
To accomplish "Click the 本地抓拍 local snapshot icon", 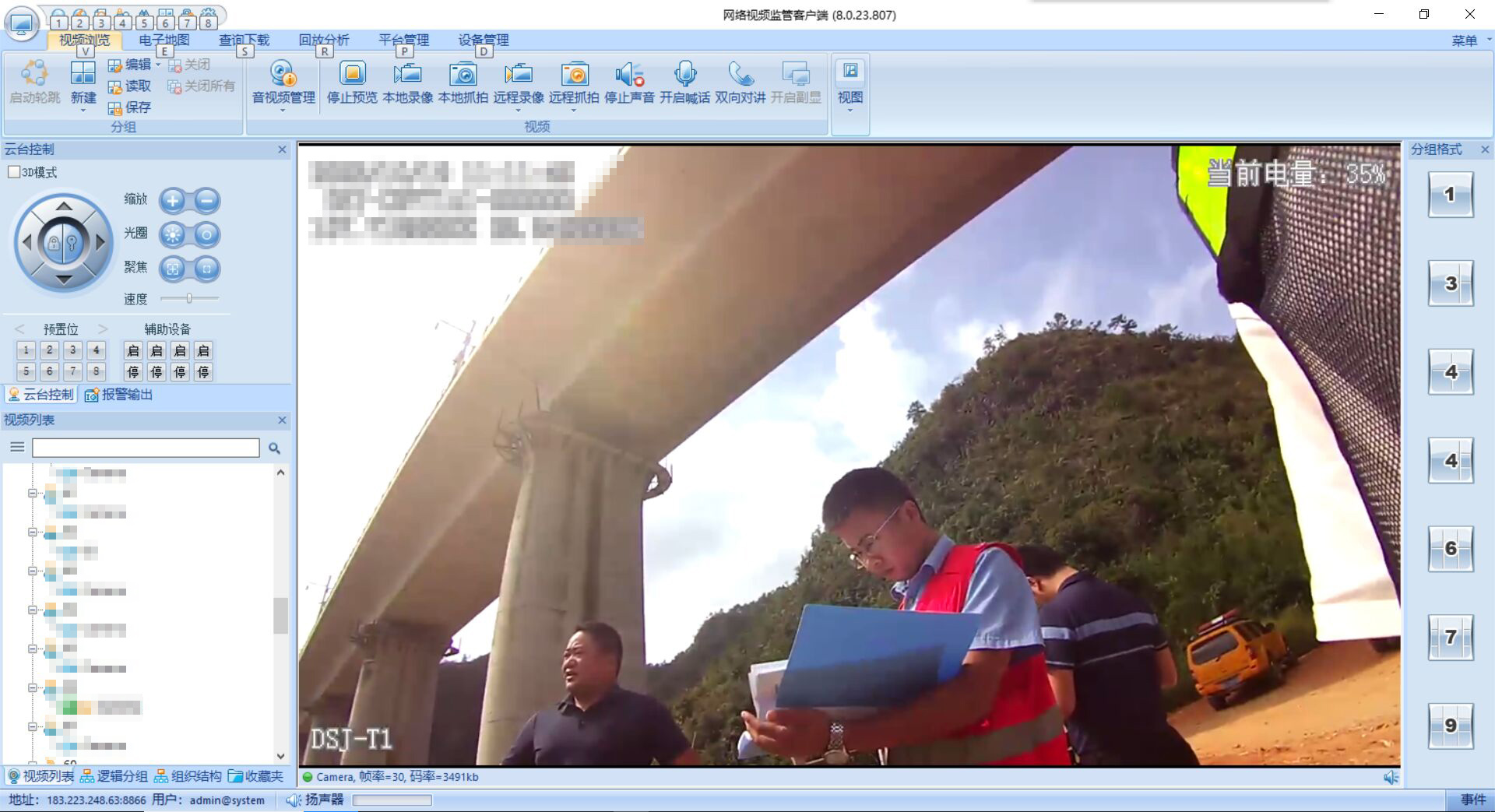I will pos(463,75).
